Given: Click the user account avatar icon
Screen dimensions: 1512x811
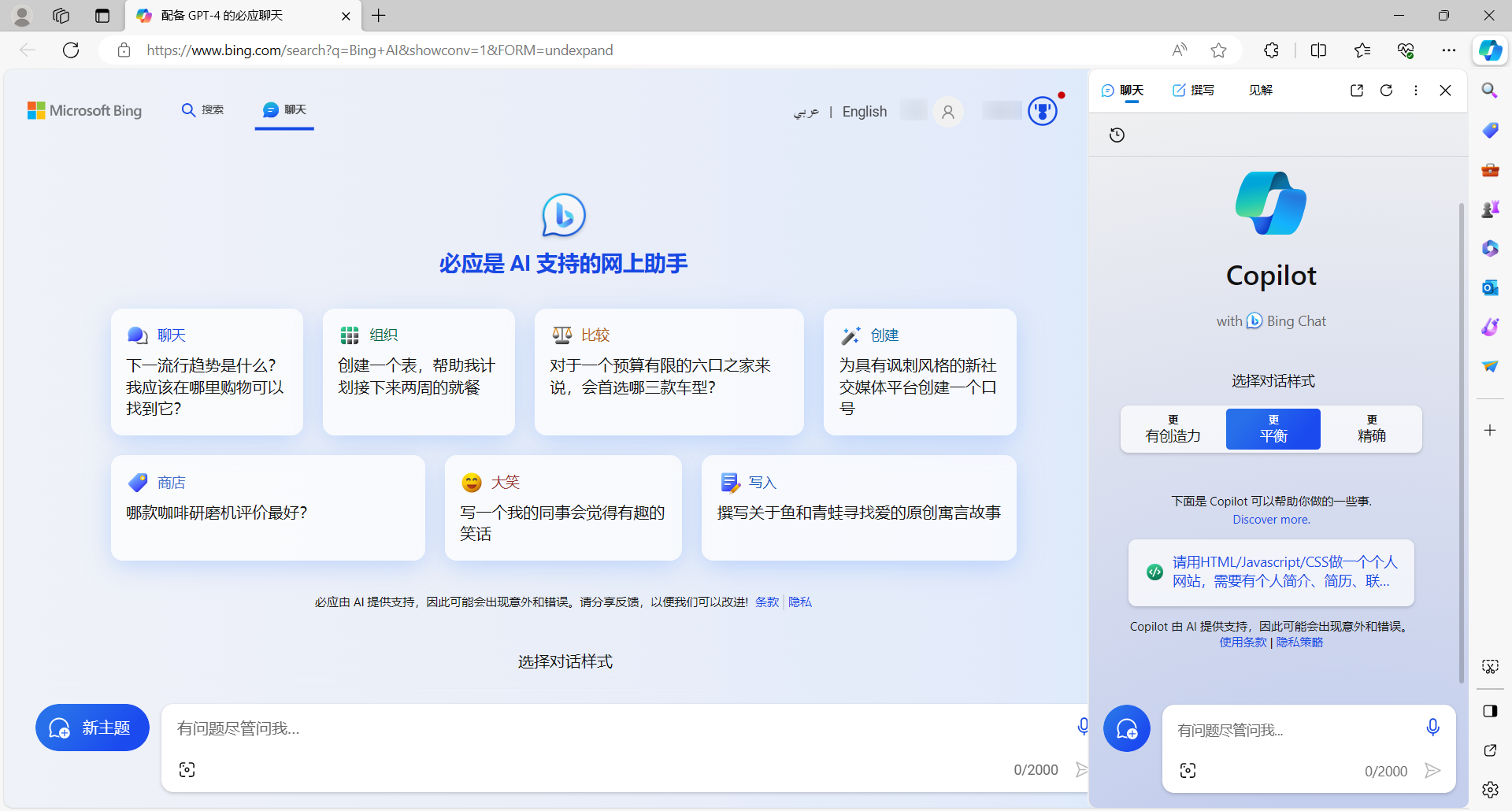Looking at the screenshot, I should pos(948,112).
